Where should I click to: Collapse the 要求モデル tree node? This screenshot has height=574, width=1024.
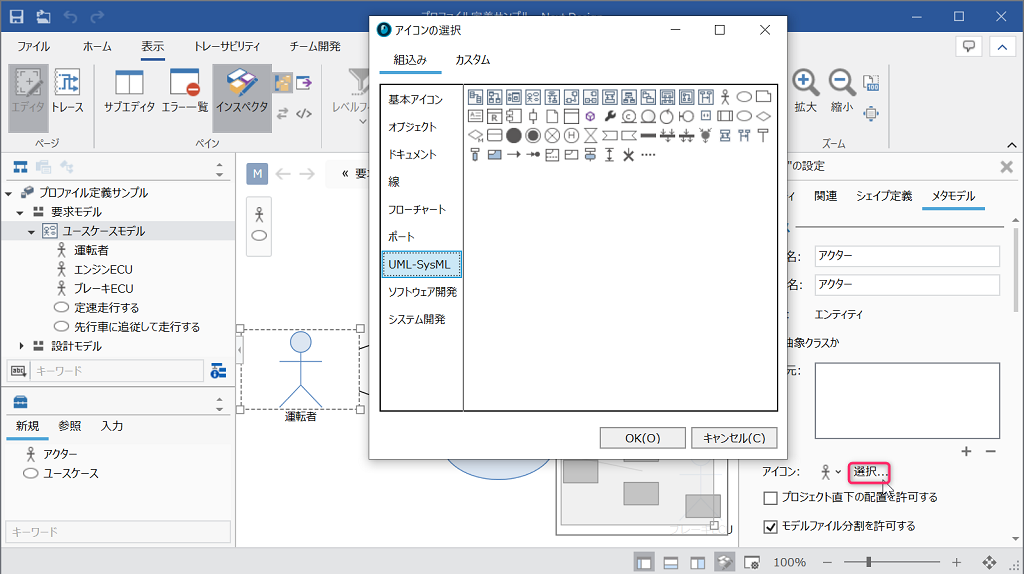20,212
